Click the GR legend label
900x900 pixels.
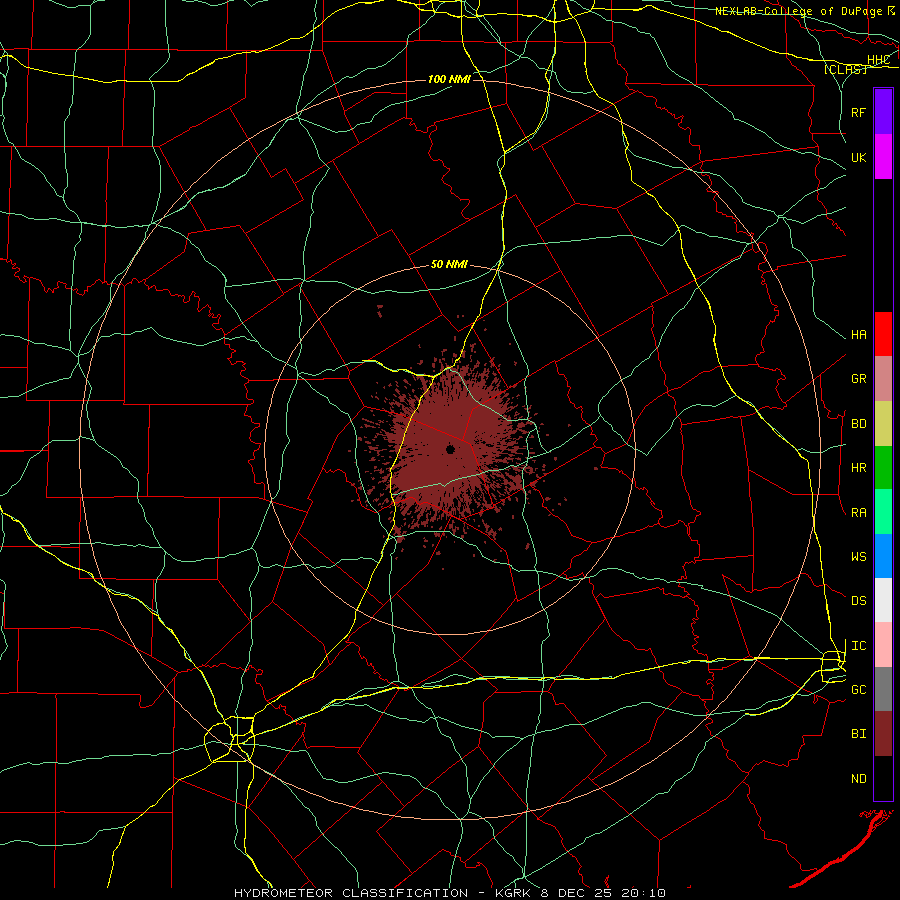[x=859, y=379]
